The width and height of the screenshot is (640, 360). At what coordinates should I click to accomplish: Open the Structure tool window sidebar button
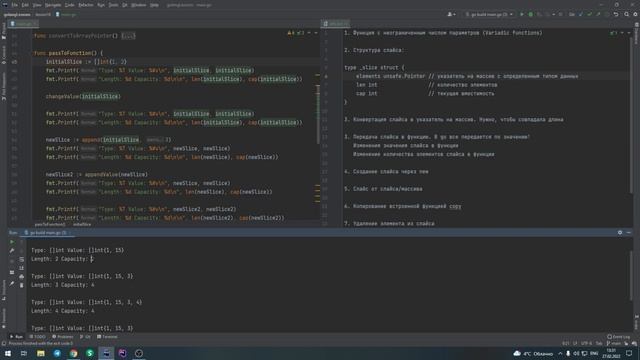[4, 290]
